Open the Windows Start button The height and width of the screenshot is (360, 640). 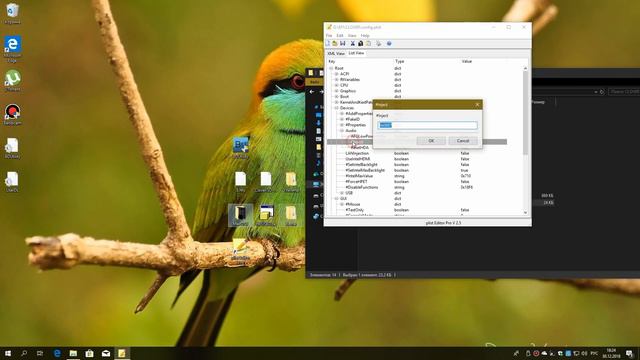pos(8,353)
